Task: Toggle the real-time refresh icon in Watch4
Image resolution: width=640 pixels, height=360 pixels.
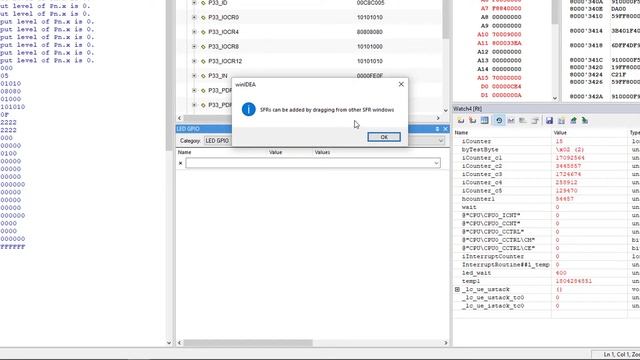Action: click(499, 120)
